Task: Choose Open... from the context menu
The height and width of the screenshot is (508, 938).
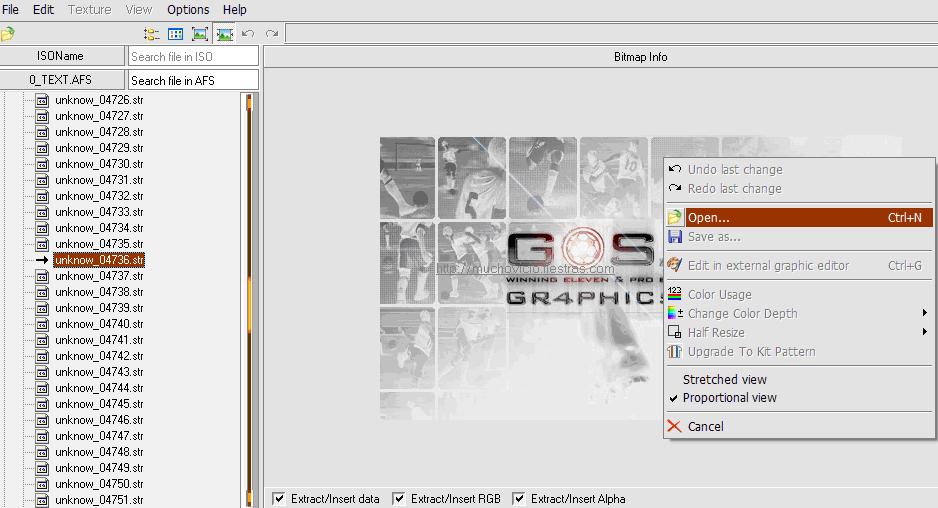Action: point(709,218)
